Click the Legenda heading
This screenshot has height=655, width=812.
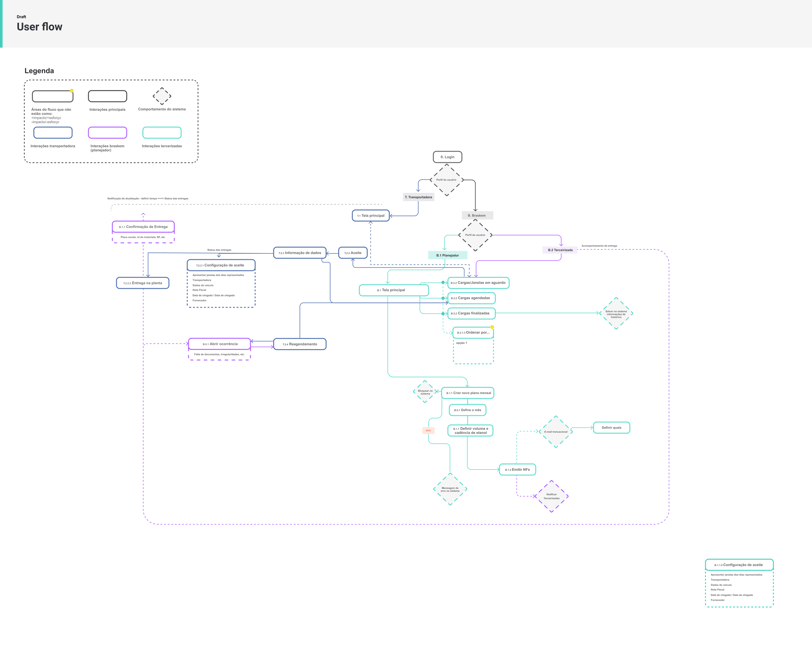coord(39,70)
